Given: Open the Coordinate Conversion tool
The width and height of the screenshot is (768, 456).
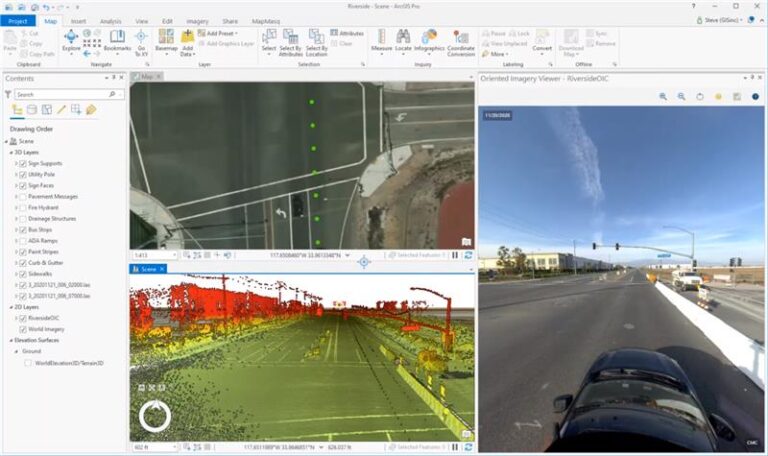Looking at the screenshot, I should click(x=461, y=40).
